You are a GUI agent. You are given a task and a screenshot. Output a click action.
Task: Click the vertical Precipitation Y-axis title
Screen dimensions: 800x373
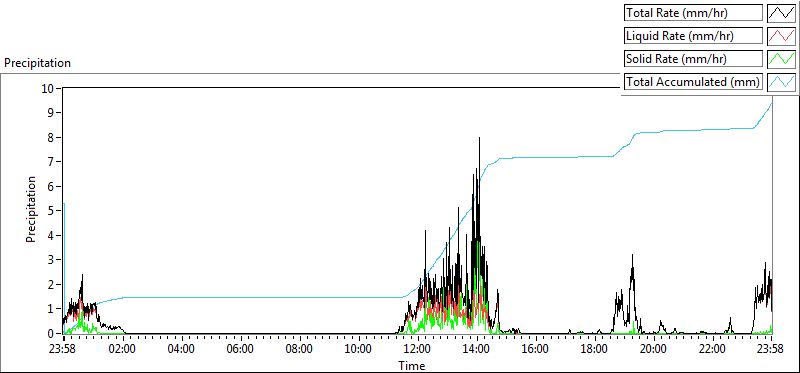tap(31, 209)
